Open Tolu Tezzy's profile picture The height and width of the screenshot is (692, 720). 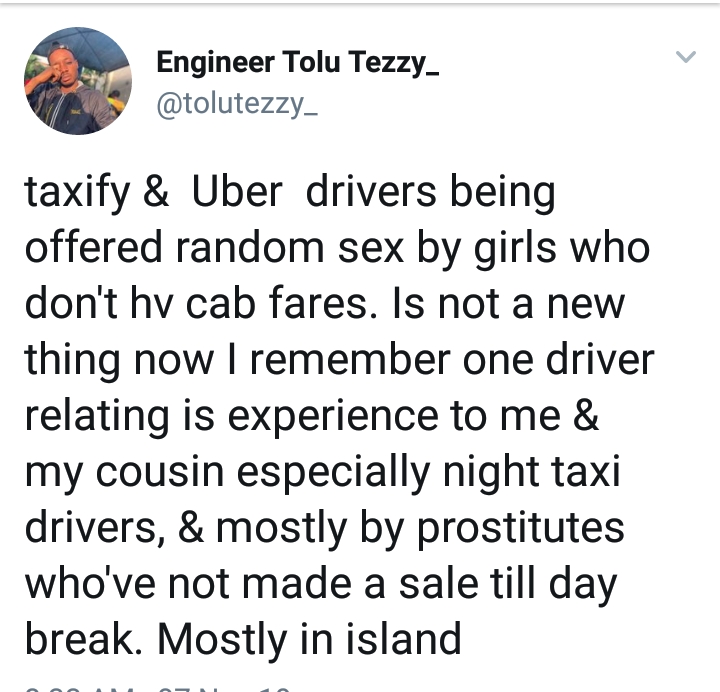78,81
